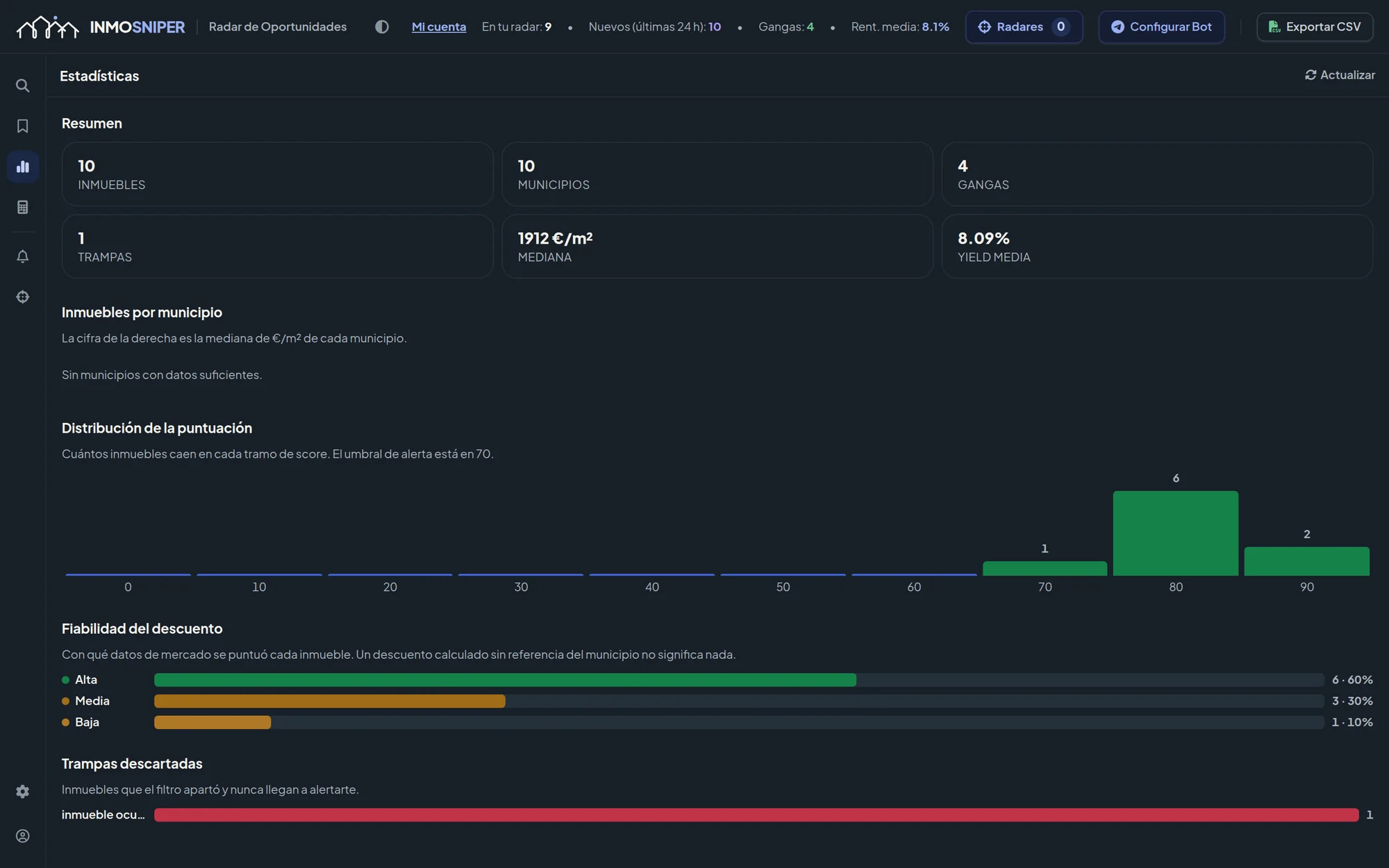
Task: Toggle dark/light theme contrast icon
Action: pyautogui.click(x=381, y=26)
